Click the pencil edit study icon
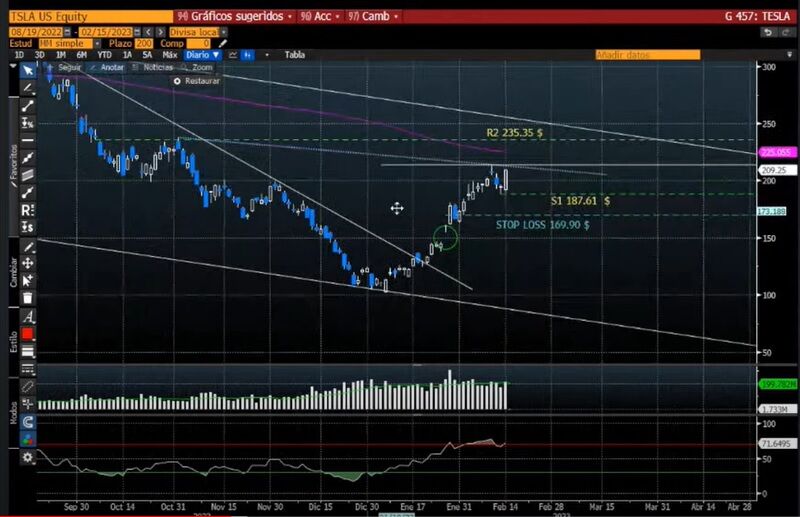The height and width of the screenshot is (517, 800). coord(222,43)
